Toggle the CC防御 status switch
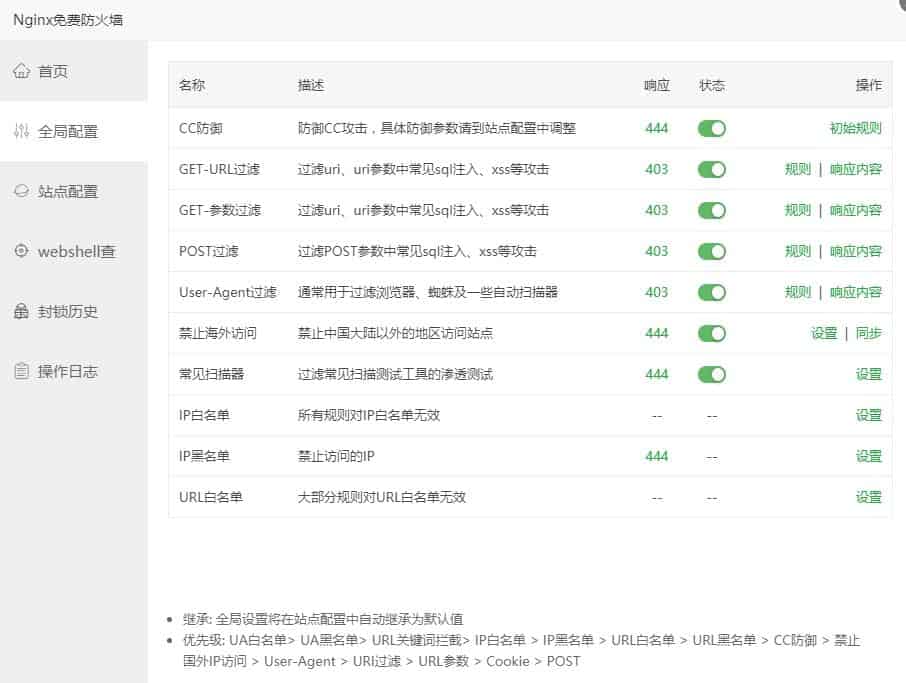This screenshot has width=906, height=683. tap(711, 129)
